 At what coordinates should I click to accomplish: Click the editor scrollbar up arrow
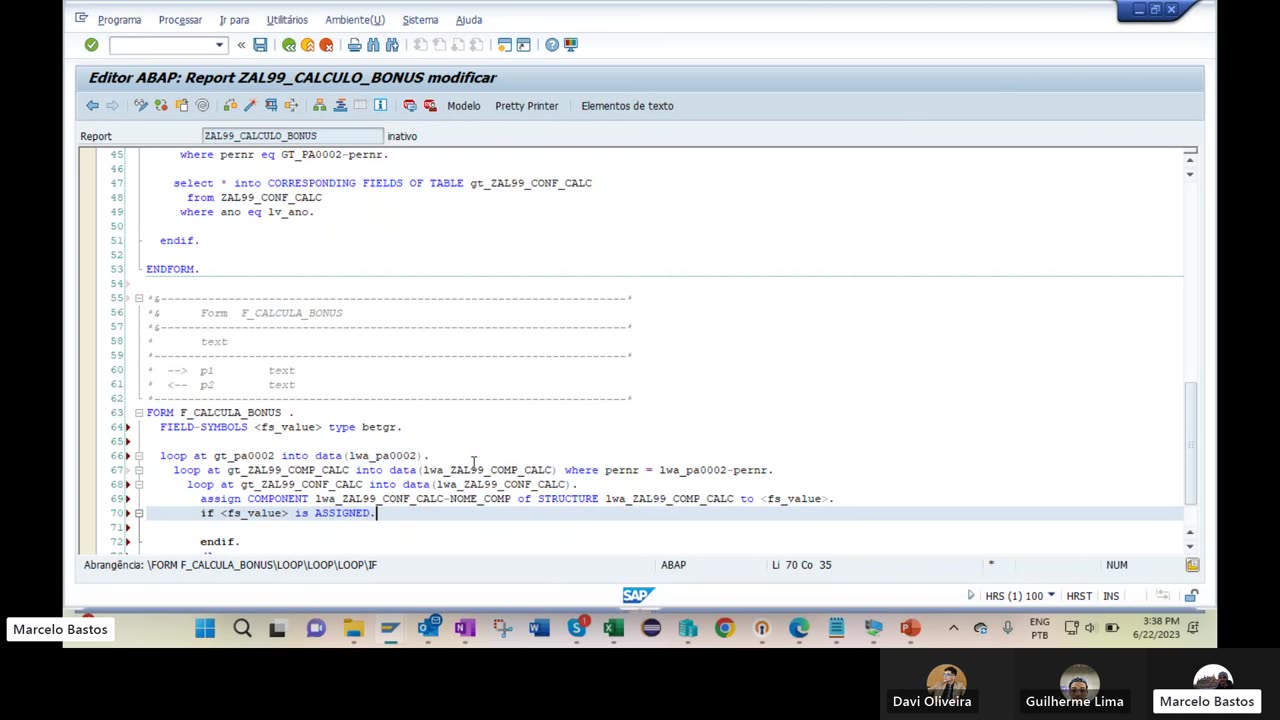[1190, 160]
